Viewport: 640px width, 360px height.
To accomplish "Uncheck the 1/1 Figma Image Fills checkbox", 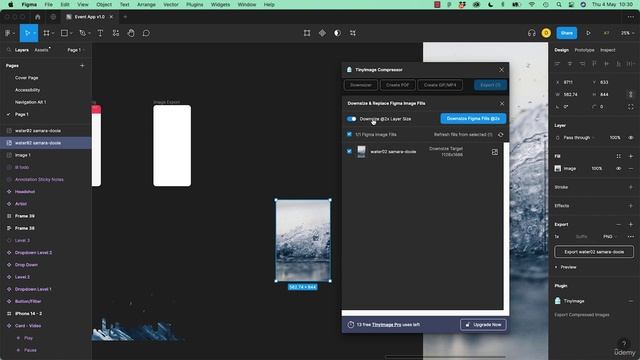I will tap(349, 134).
